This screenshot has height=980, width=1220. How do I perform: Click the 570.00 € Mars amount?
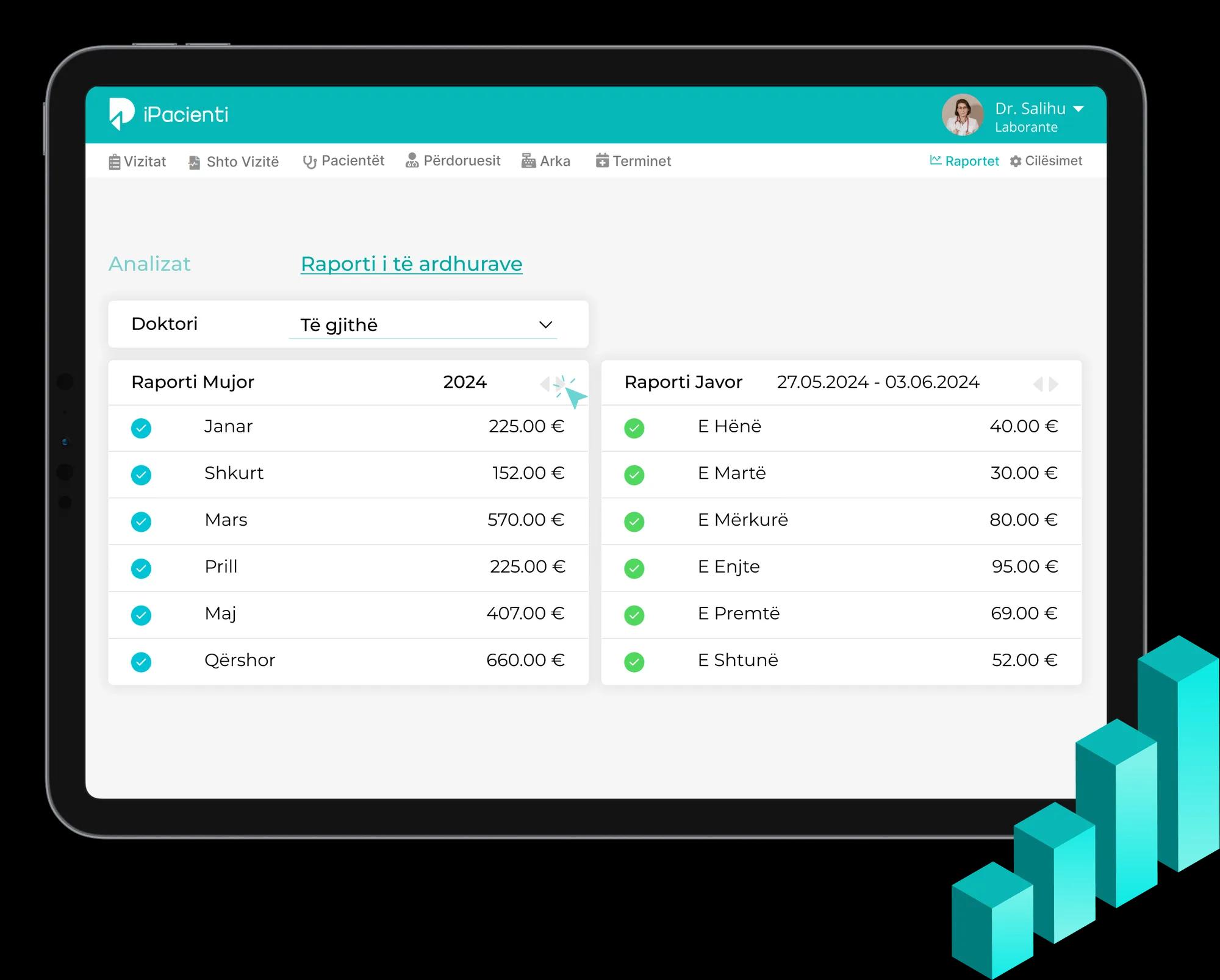click(x=526, y=520)
